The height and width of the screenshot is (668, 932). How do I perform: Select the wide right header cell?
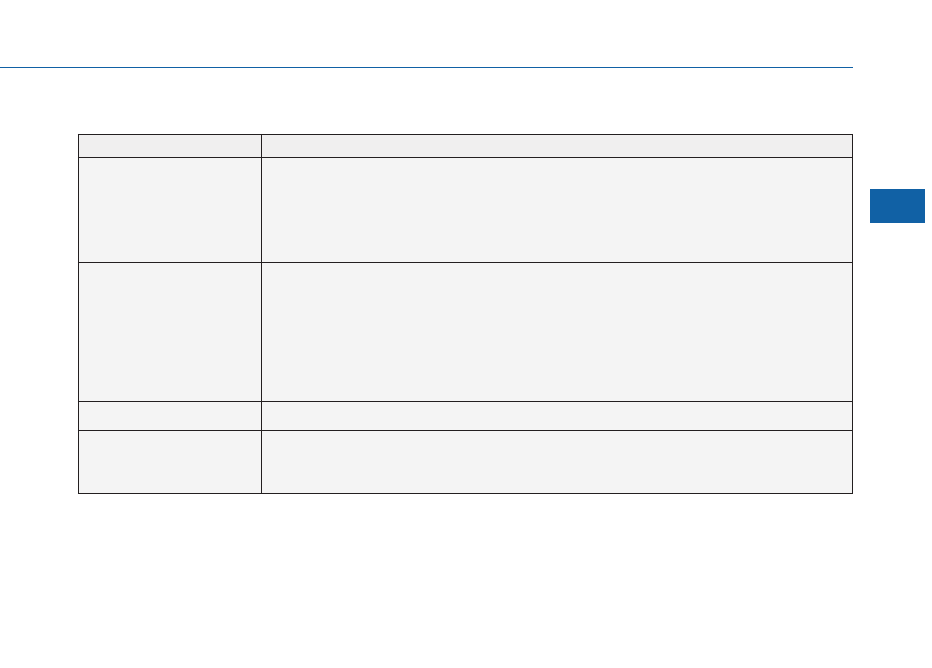click(x=557, y=146)
